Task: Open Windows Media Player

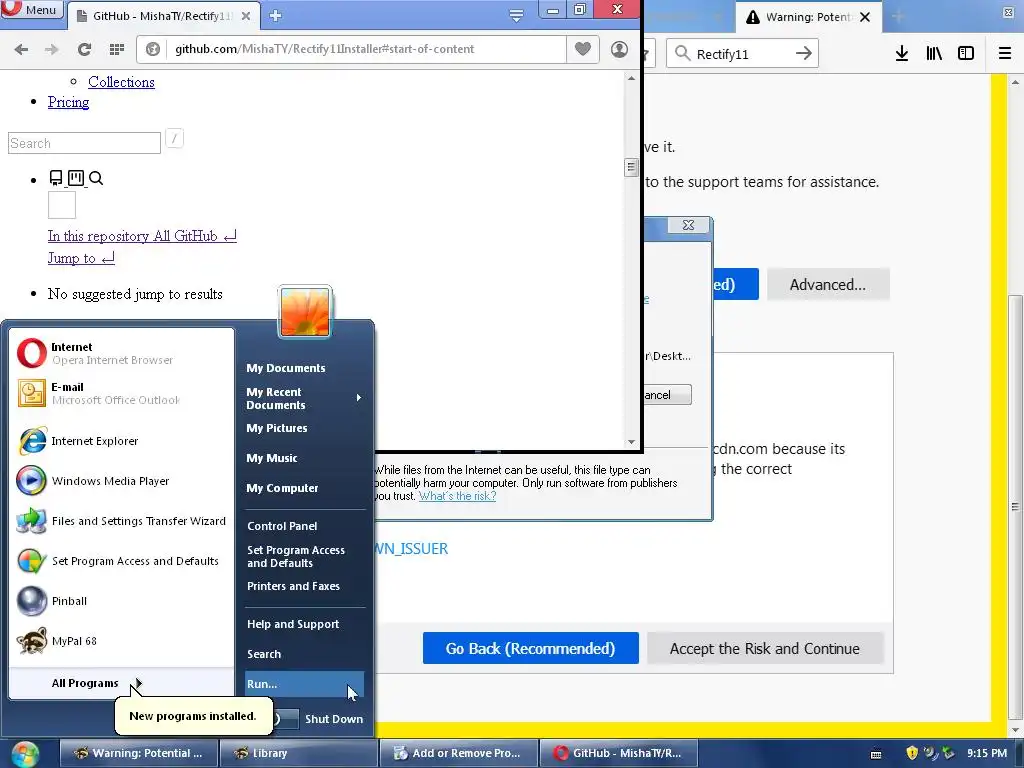Action: tap(121, 481)
